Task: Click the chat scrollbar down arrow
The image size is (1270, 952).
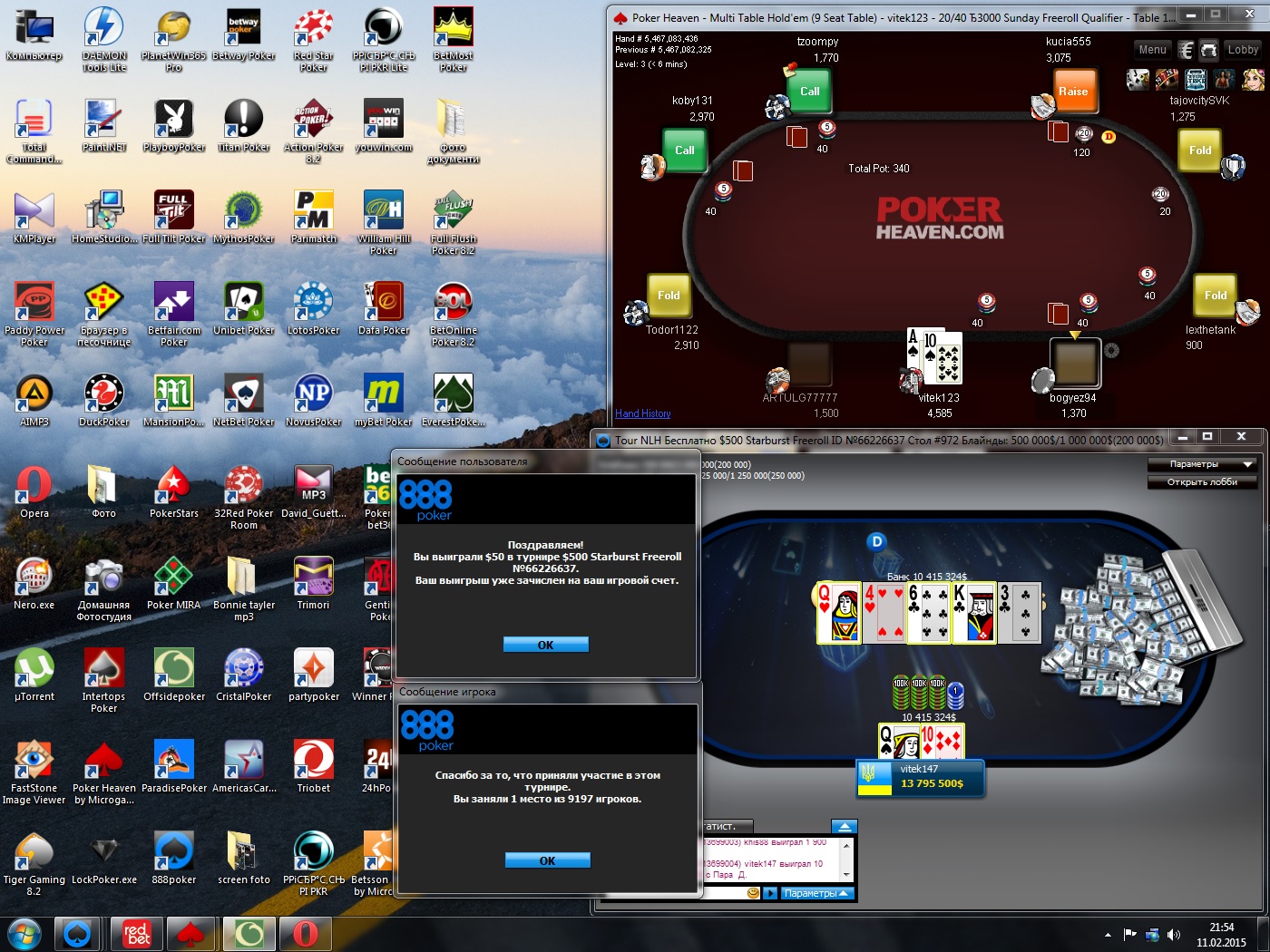Action: 846,875
